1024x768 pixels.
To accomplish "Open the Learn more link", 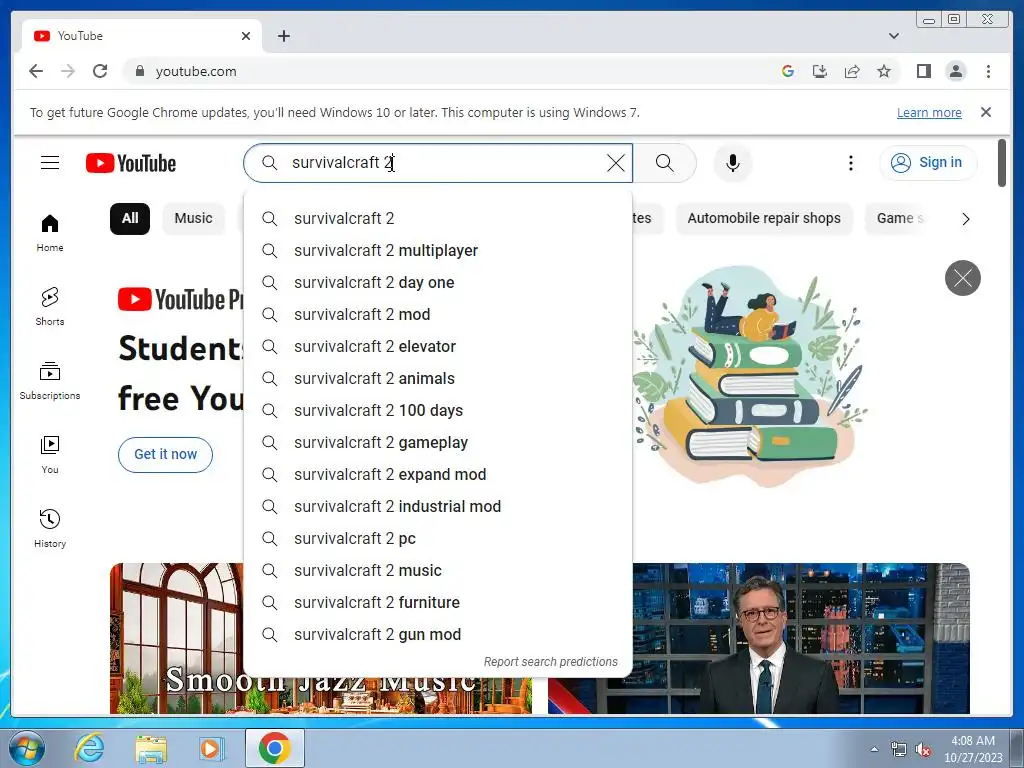I will pos(929,112).
